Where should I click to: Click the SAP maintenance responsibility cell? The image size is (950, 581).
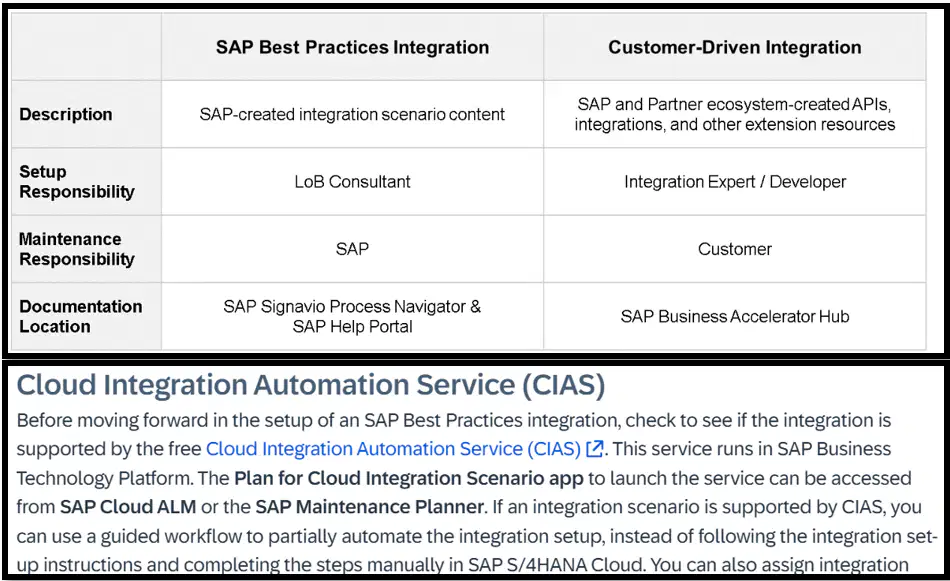352,249
